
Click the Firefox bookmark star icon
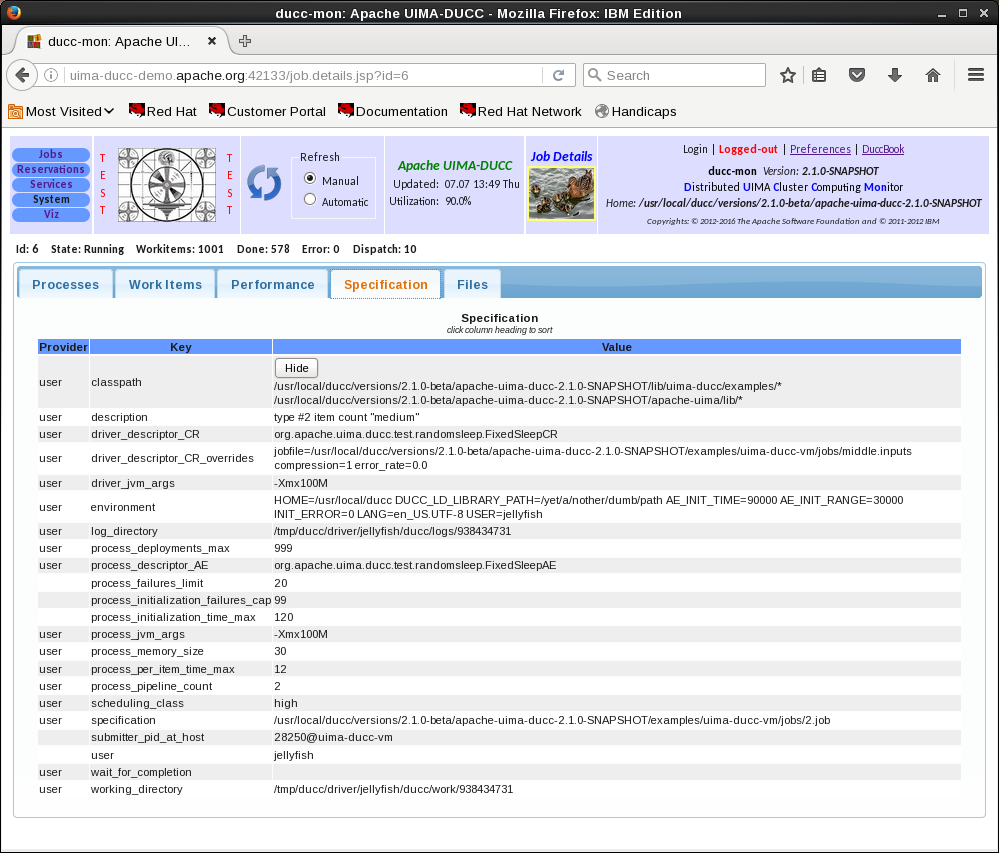click(x=788, y=75)
